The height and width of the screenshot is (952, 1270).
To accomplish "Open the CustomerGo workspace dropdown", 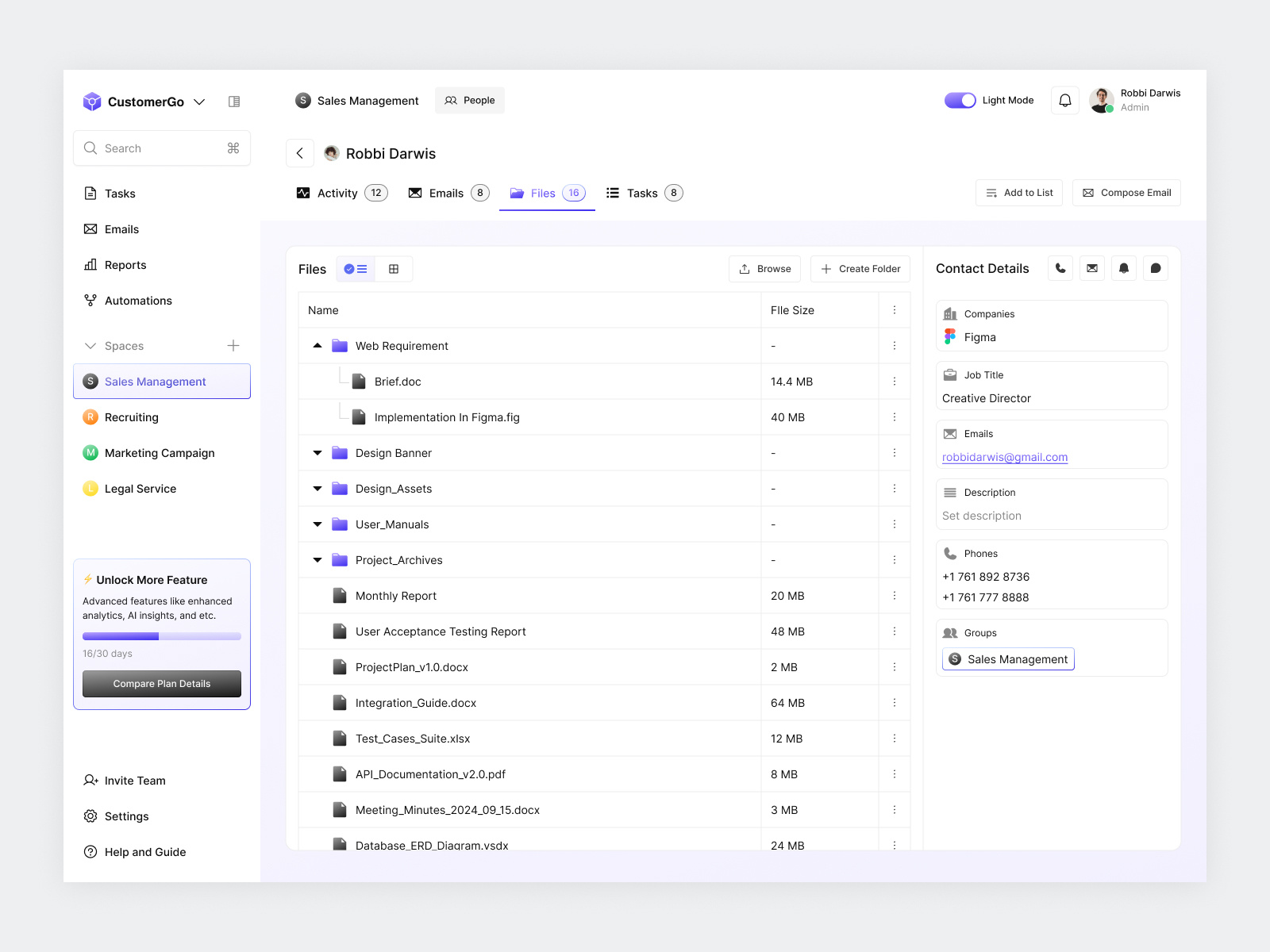I will tap(198, 102).
